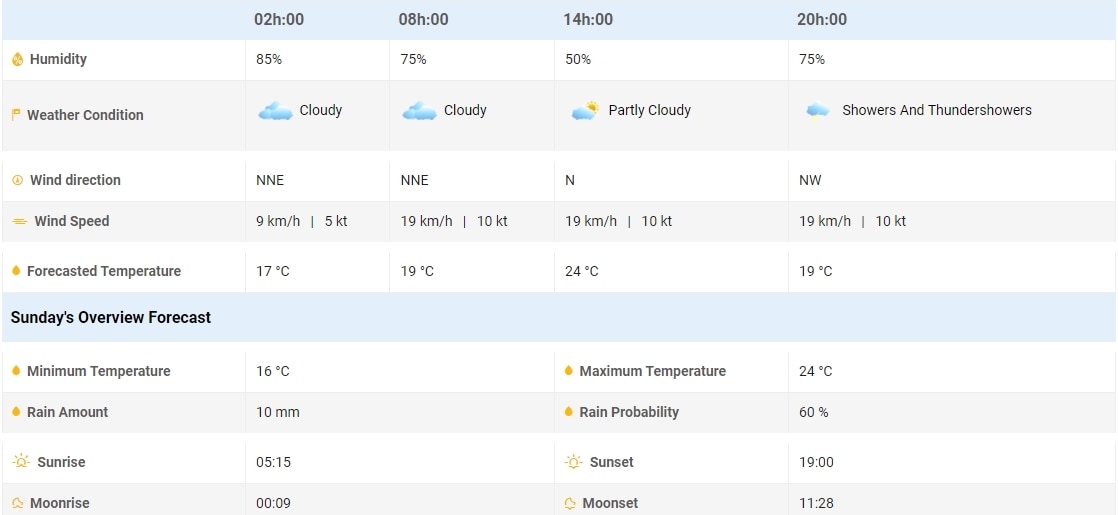This screenshot has width=1118, height=515.
Task: Click the Wind direction compass icon
Action: coord(17,180)
